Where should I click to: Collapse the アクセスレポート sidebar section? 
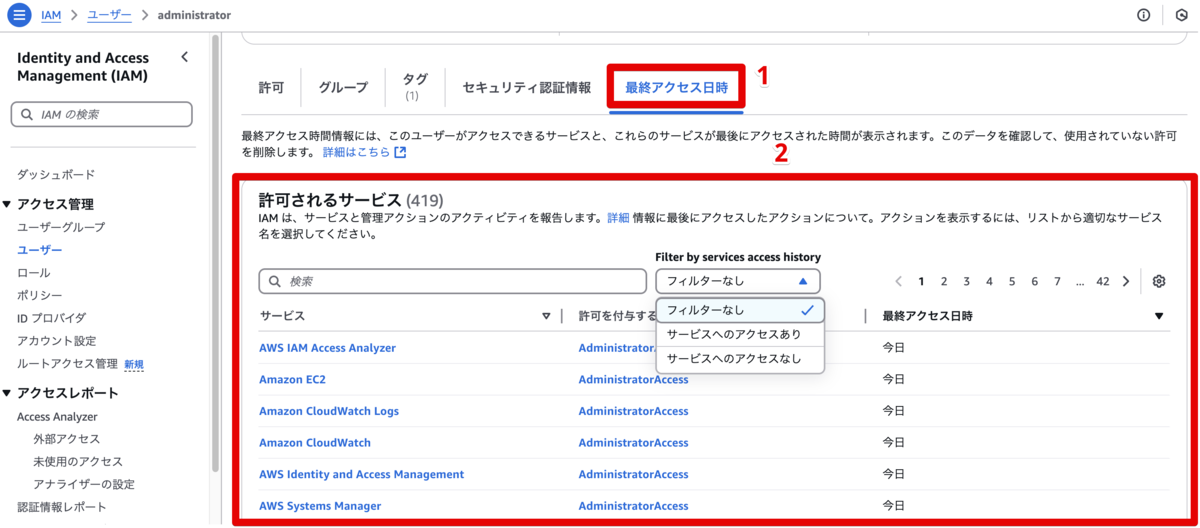(7, 394)
